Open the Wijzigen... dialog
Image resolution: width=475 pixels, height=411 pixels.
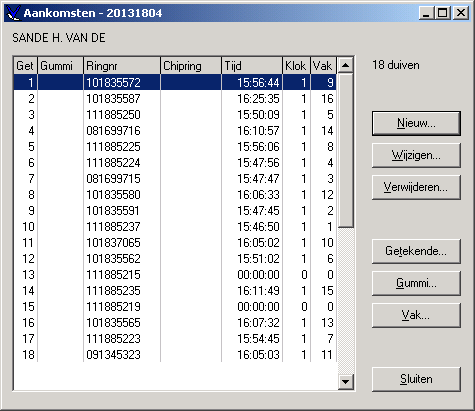point(416,155)
